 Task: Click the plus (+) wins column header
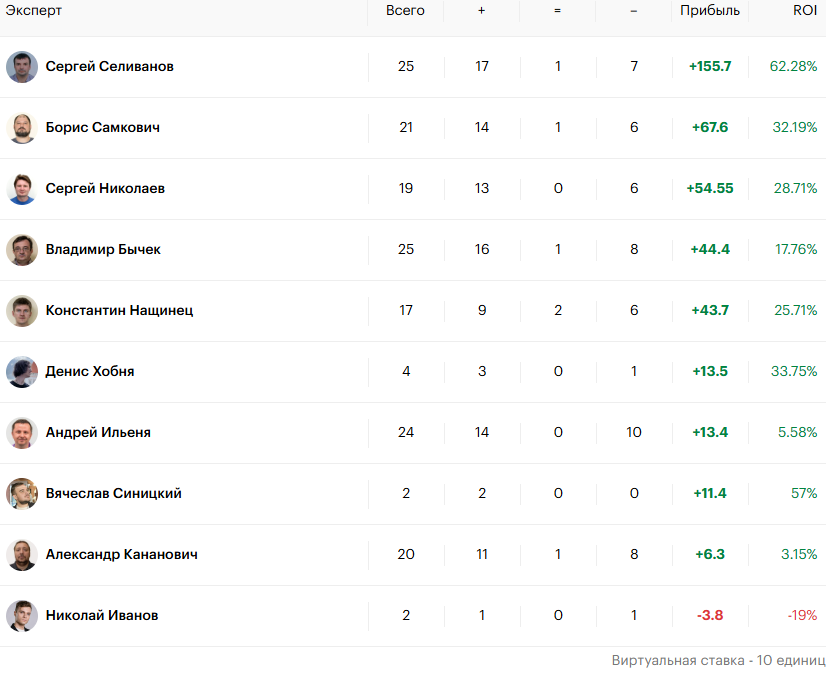tap(482, 11)
